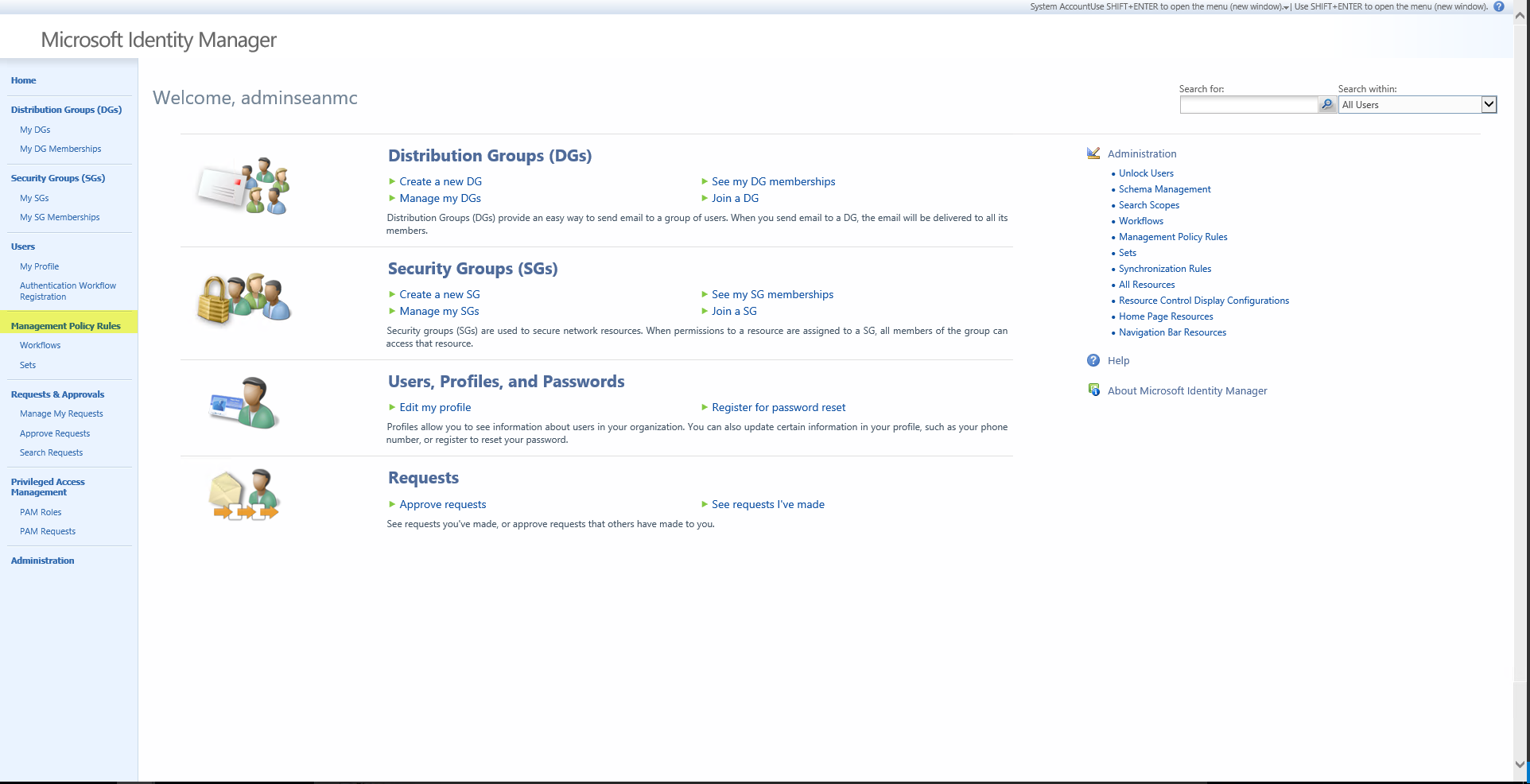
Task: Open My DGs in sidebar
Action: coord(35,130)
